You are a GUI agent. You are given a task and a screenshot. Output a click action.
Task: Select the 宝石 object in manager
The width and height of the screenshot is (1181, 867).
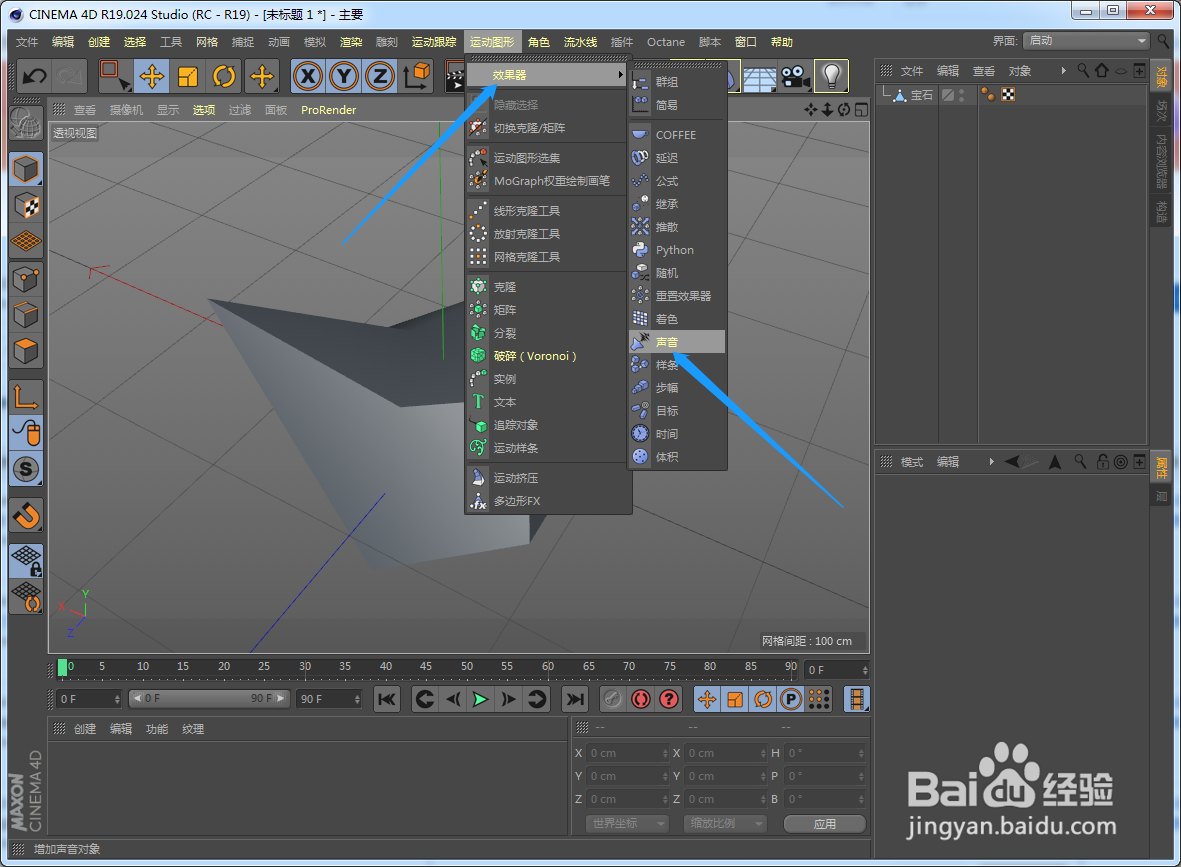coord(921,95)
